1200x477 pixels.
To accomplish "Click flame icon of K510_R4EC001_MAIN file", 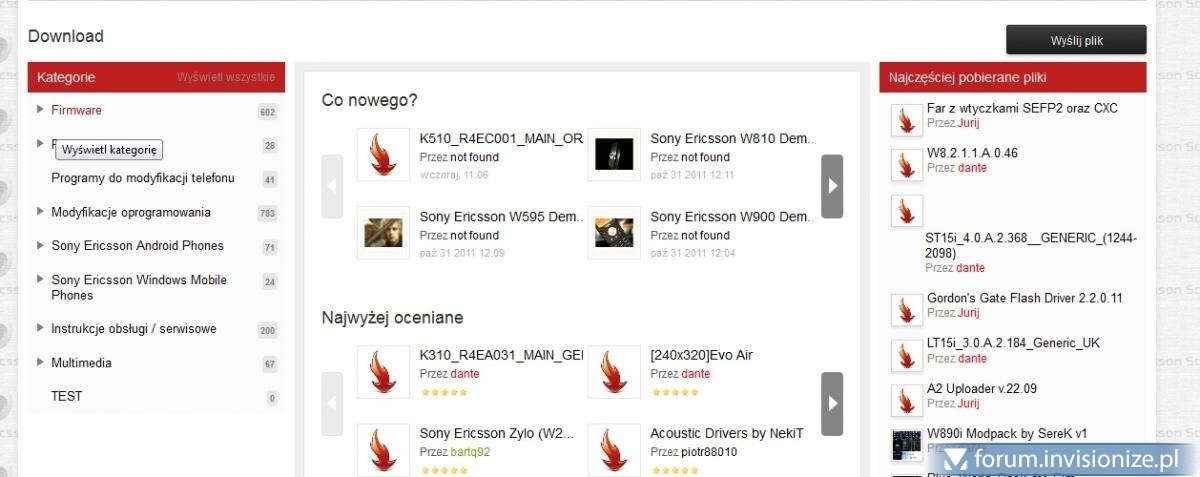I will [383, 154].
